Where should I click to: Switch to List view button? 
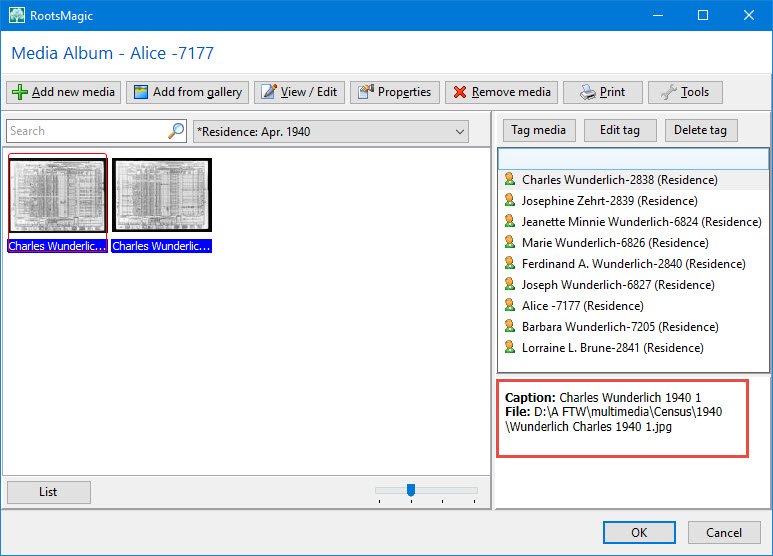[x=49, y=492]
